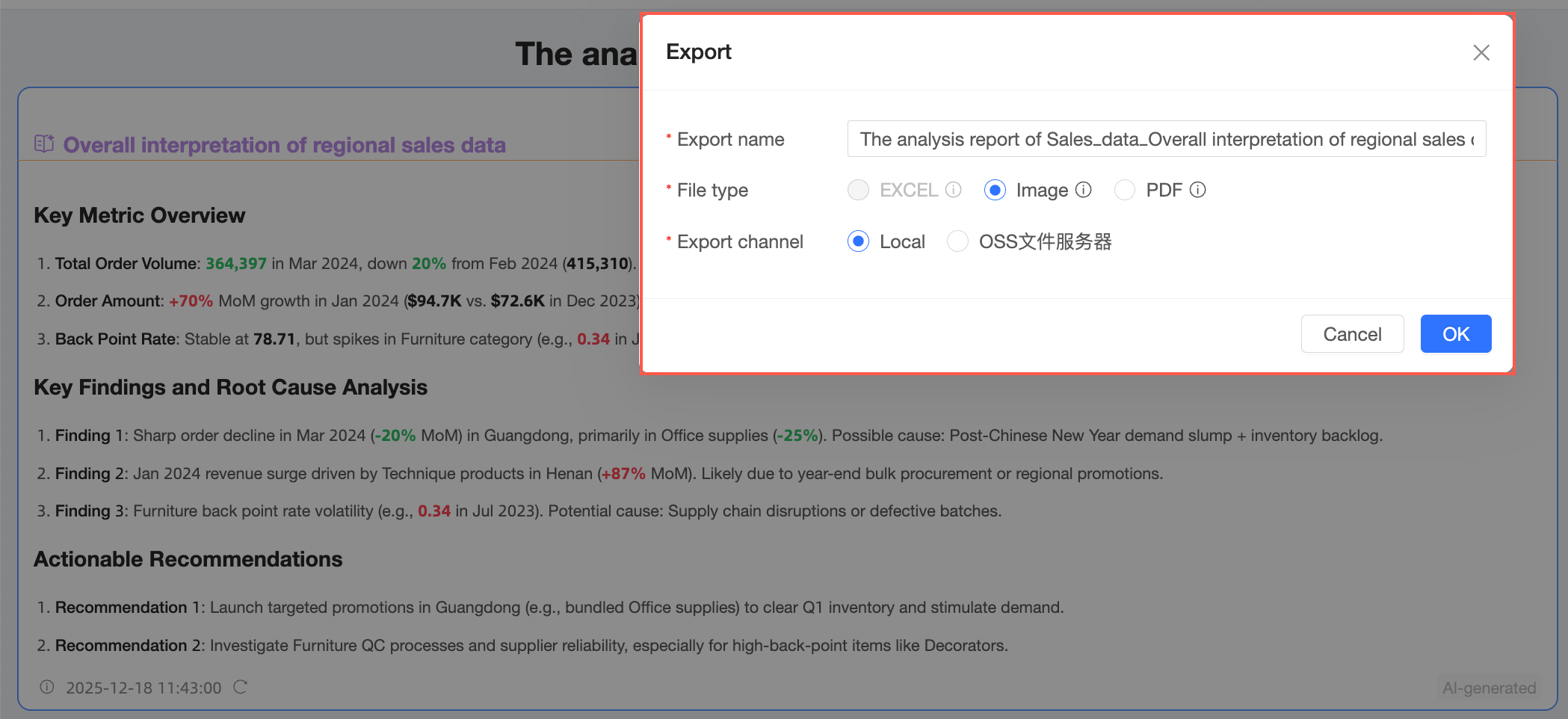Click the 'Overall interpretation of regional sales data' heading
The image size is (1568, 719).
tap(284, 144)
